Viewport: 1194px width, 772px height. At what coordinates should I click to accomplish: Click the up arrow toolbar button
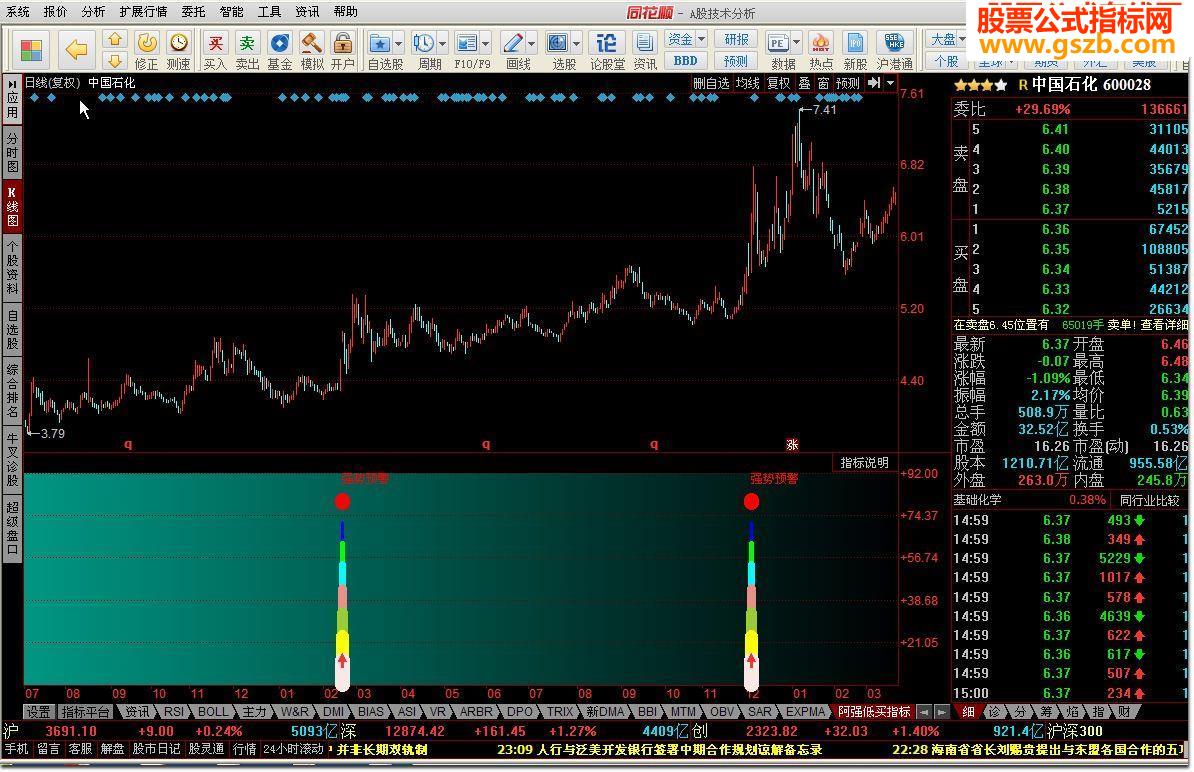click(114, 39)
